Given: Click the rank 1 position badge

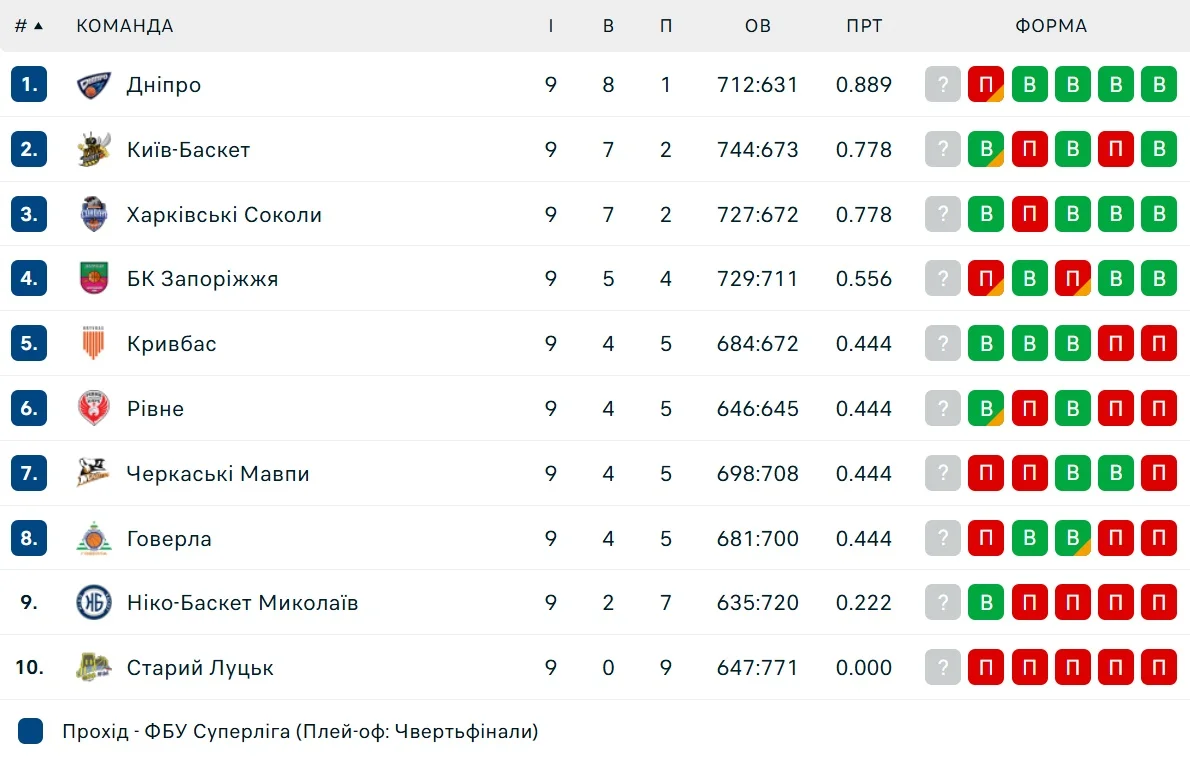Looking at the screenshot, I should point(29,85).
